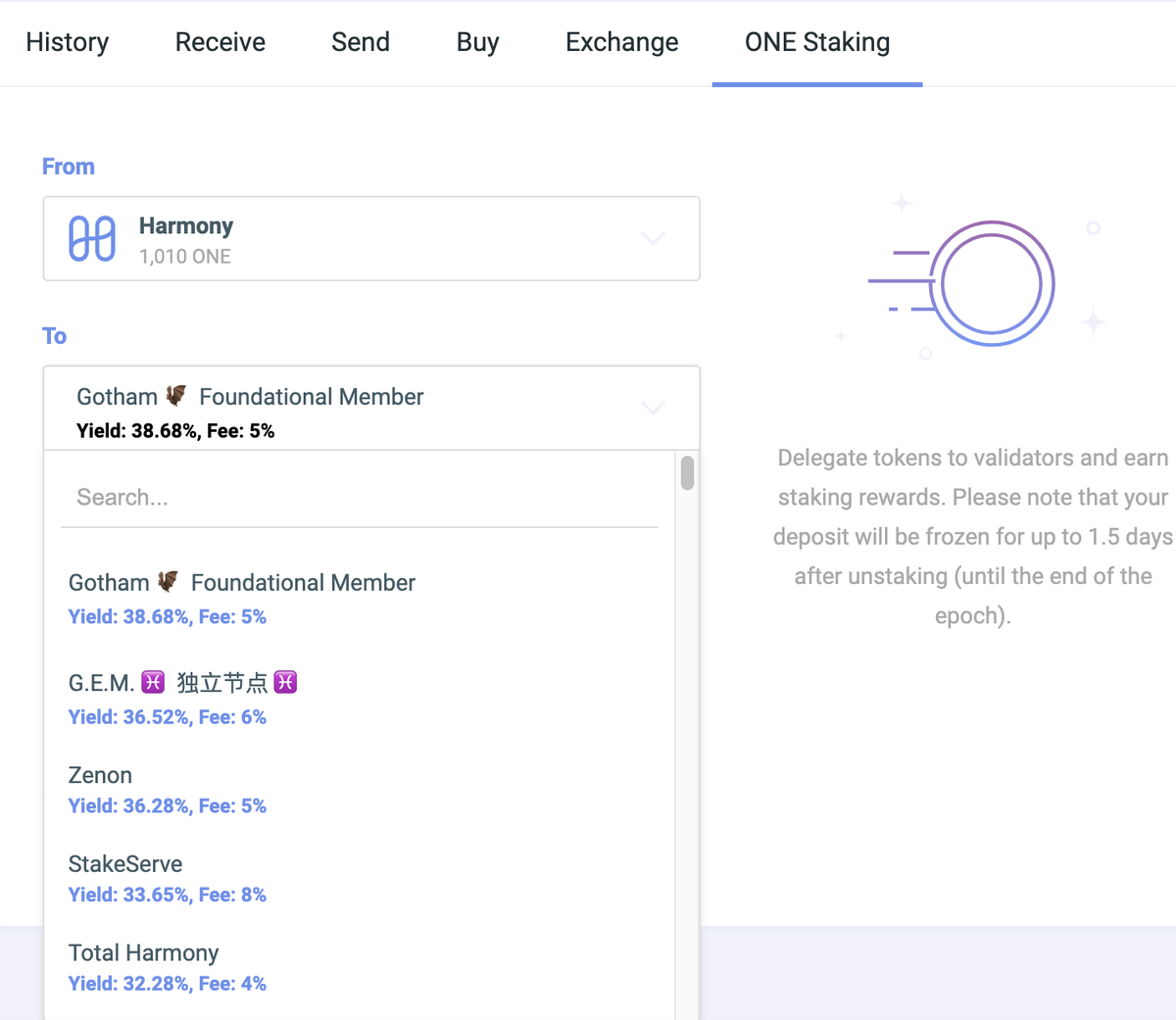Screen dimensions: 1176x1020
Task: Click the From label
Action: pos(69,167)
